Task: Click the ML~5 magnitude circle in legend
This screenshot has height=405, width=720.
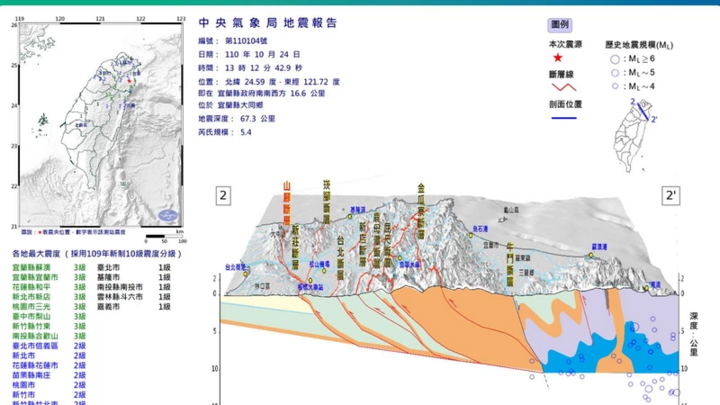Action: click(616, 73)
